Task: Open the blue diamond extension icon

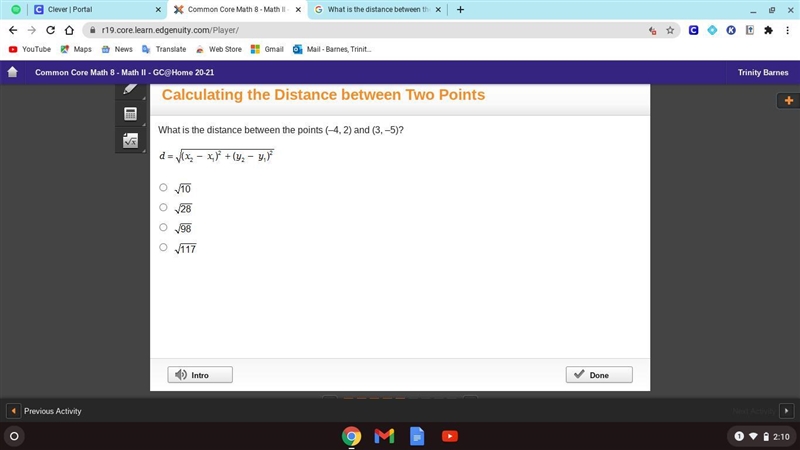Action: tap(712, 30)
